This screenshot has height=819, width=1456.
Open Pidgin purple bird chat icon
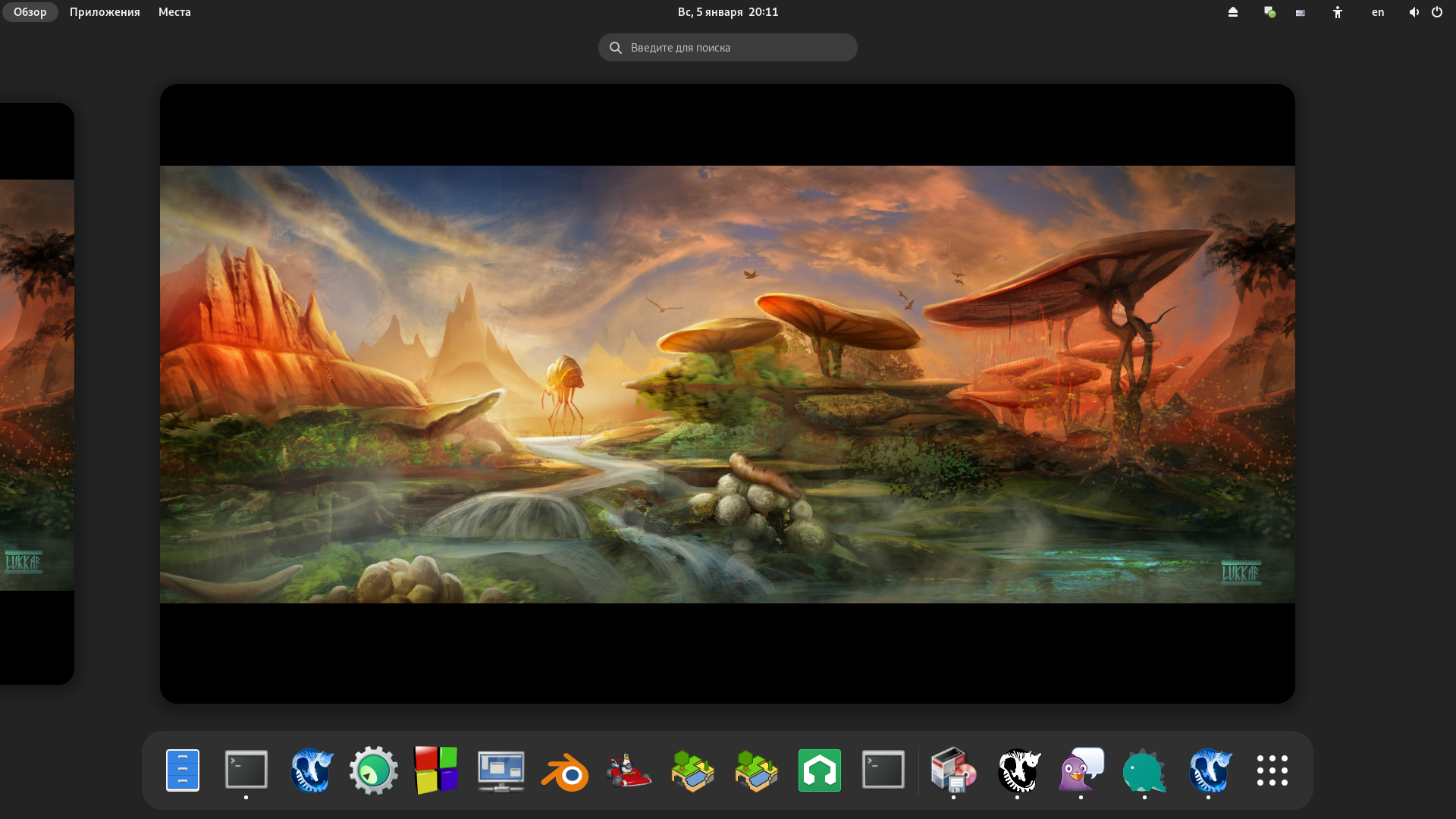tap(1081, 770)
